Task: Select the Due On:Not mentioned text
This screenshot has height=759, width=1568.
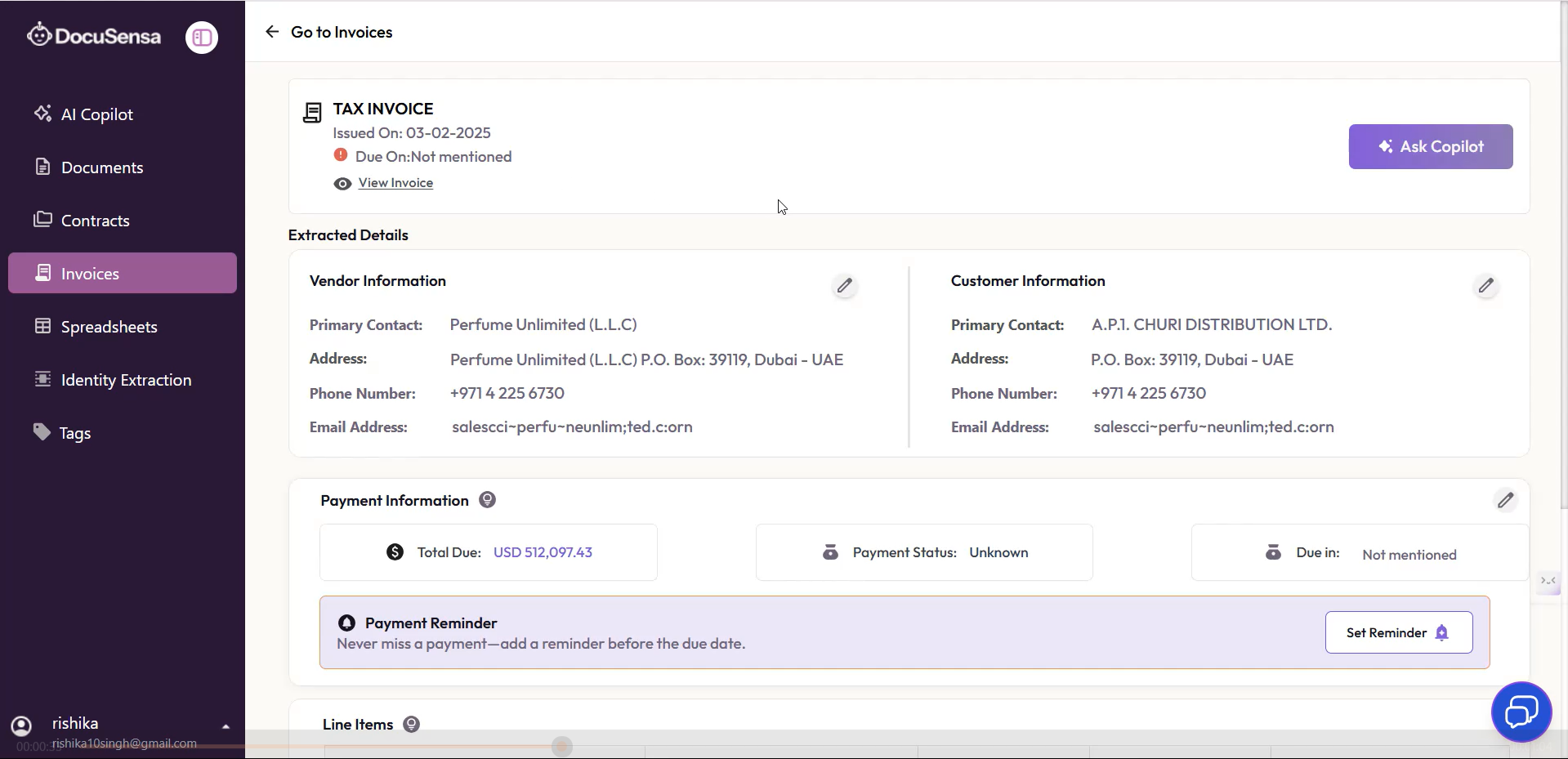Action: pyautogui.click(x=433, y=156)
